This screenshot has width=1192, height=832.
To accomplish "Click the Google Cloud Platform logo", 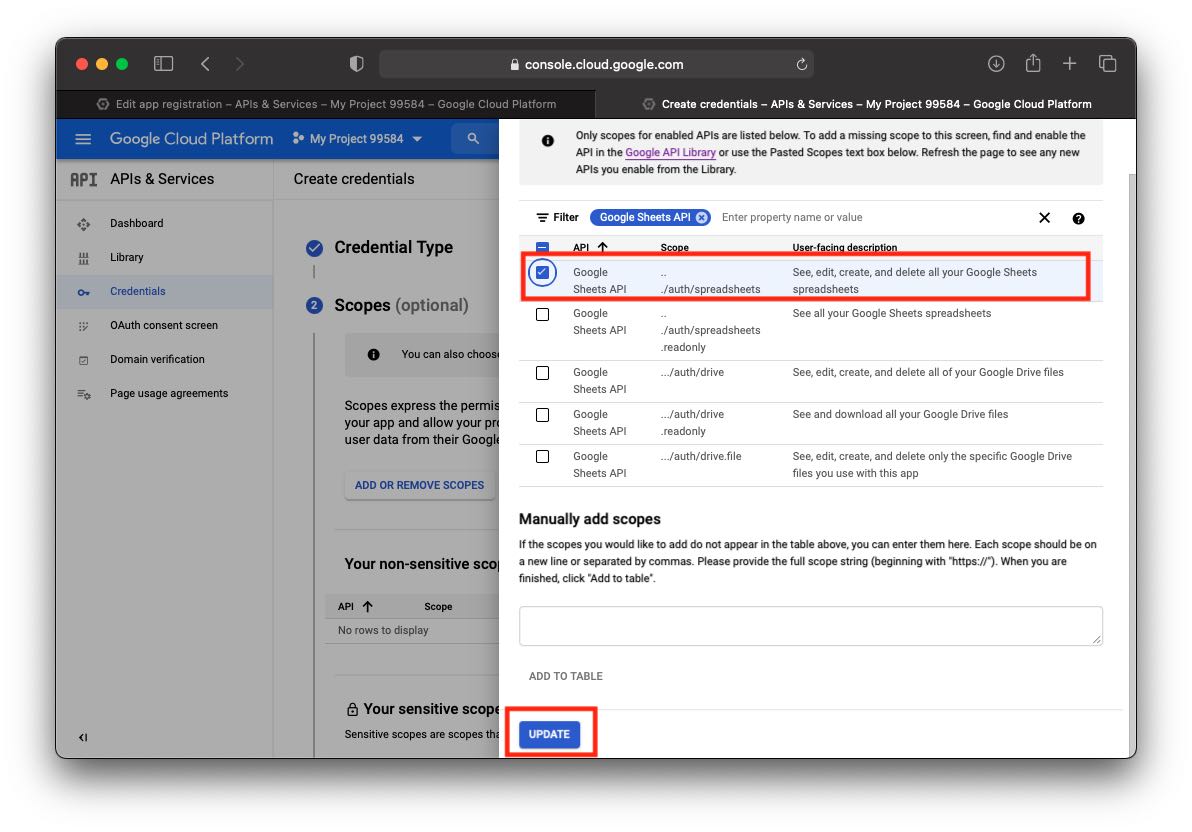I will pyautogui.click(x=191, y=138).
